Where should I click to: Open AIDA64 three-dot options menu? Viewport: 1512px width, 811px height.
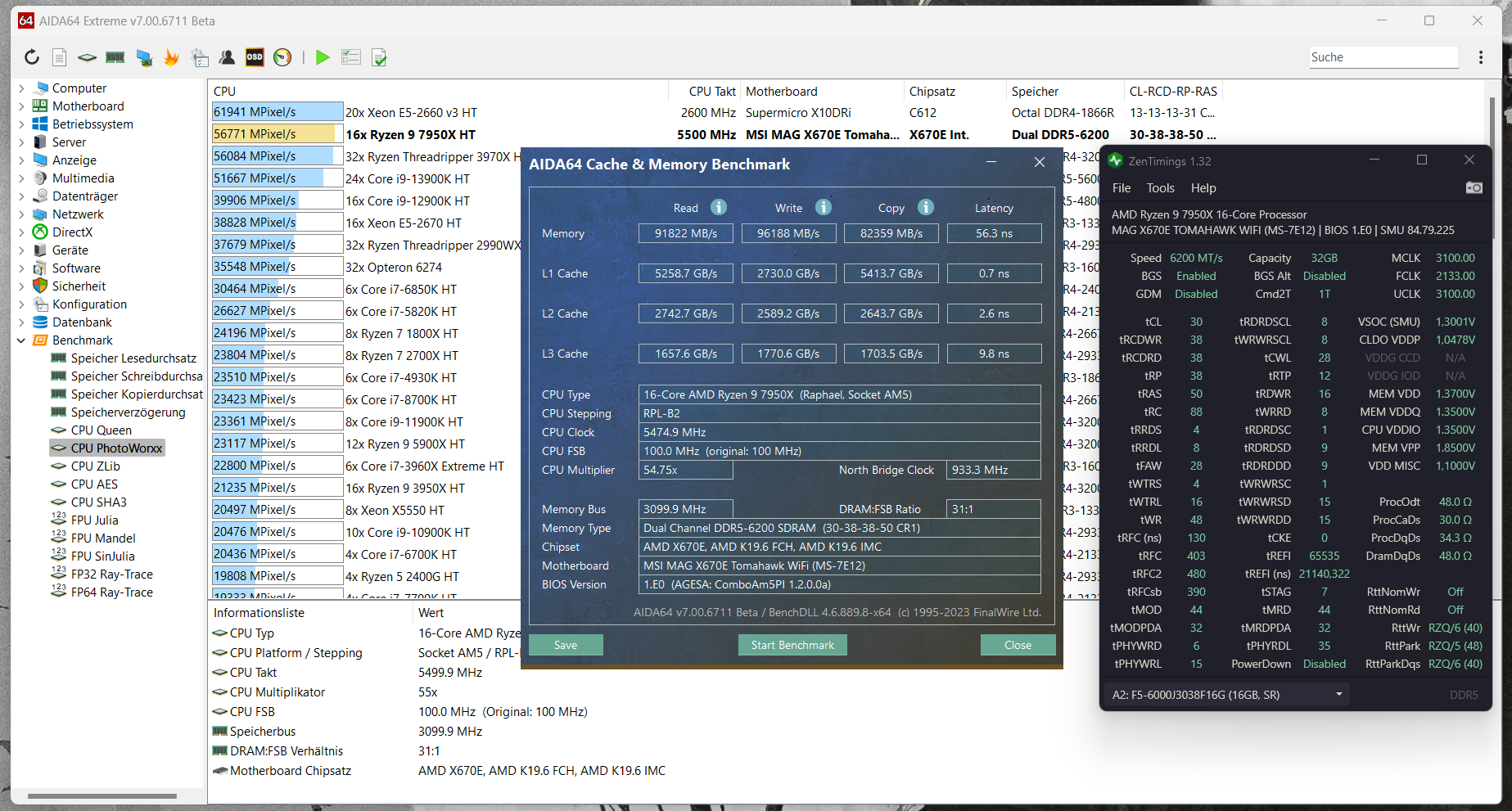click(1480, 57)
